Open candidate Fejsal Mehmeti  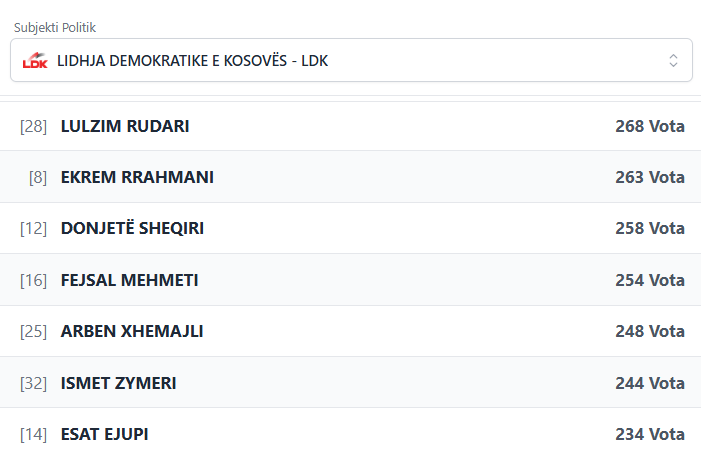pos(129,280)
